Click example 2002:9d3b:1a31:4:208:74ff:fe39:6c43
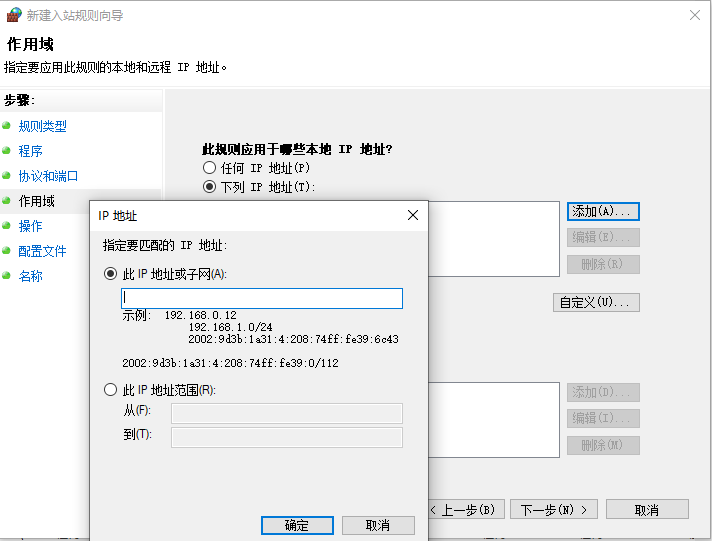 coord(293,339)
